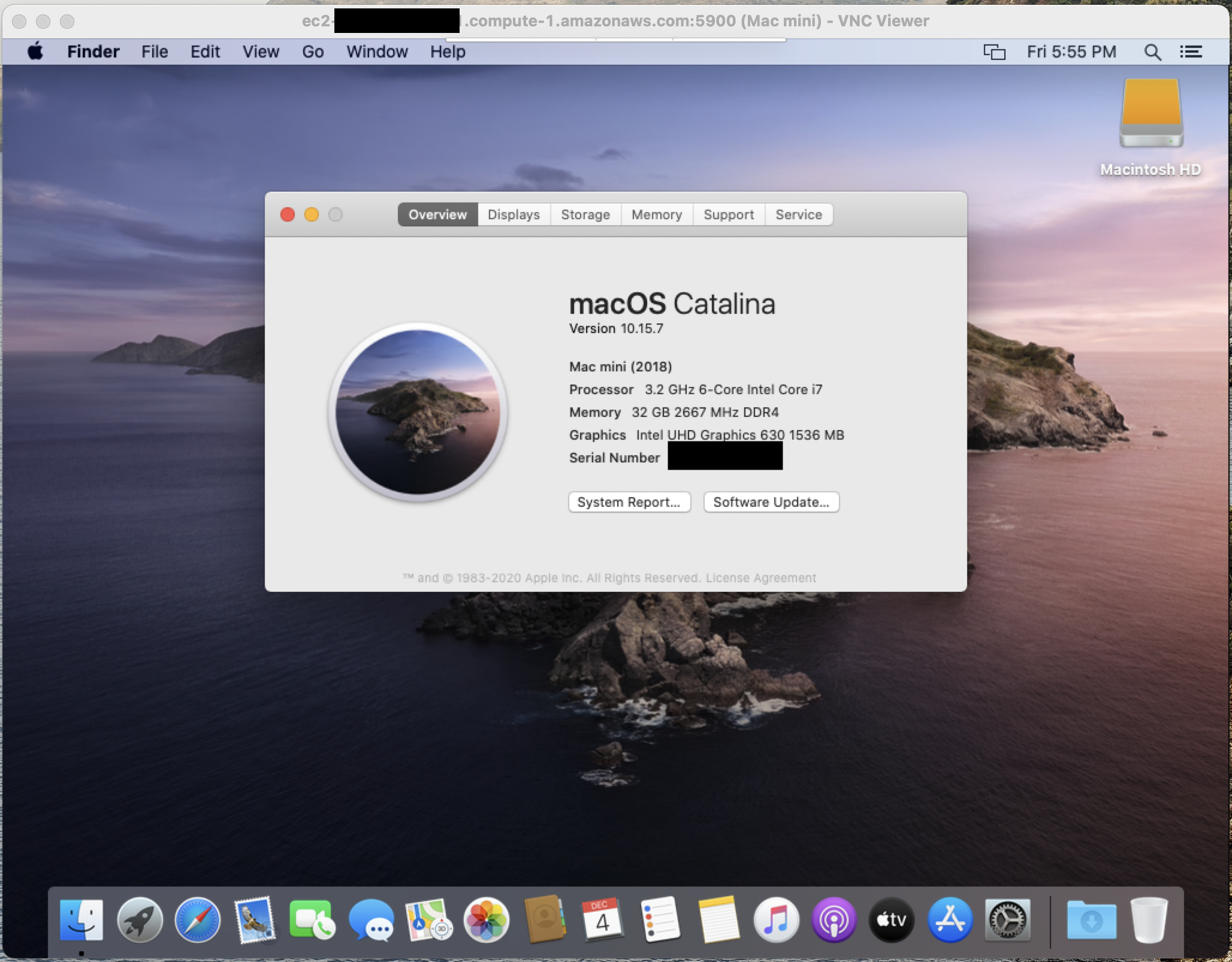Open the Go menu

(x=313, y=52)
